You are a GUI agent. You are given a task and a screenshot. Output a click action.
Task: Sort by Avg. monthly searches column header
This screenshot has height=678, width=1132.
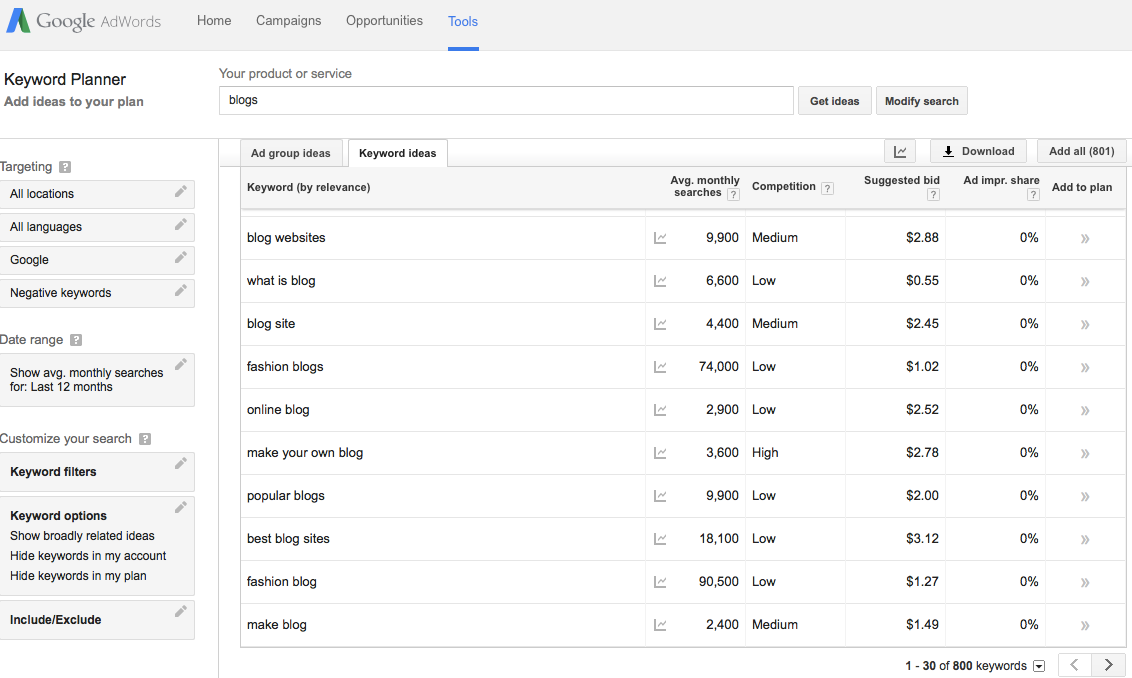coord(704,186)
